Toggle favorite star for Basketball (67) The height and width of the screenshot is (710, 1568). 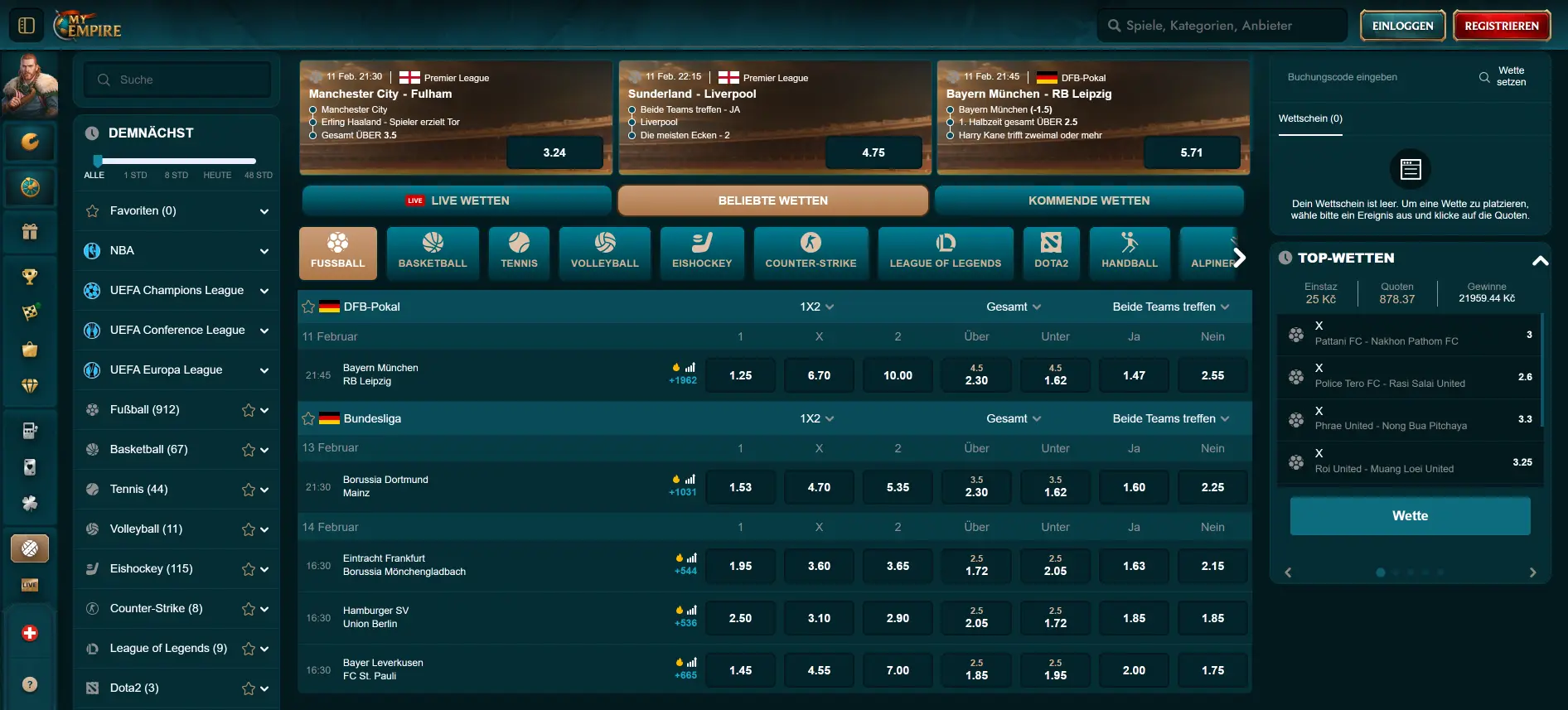[x=248, y=450]
